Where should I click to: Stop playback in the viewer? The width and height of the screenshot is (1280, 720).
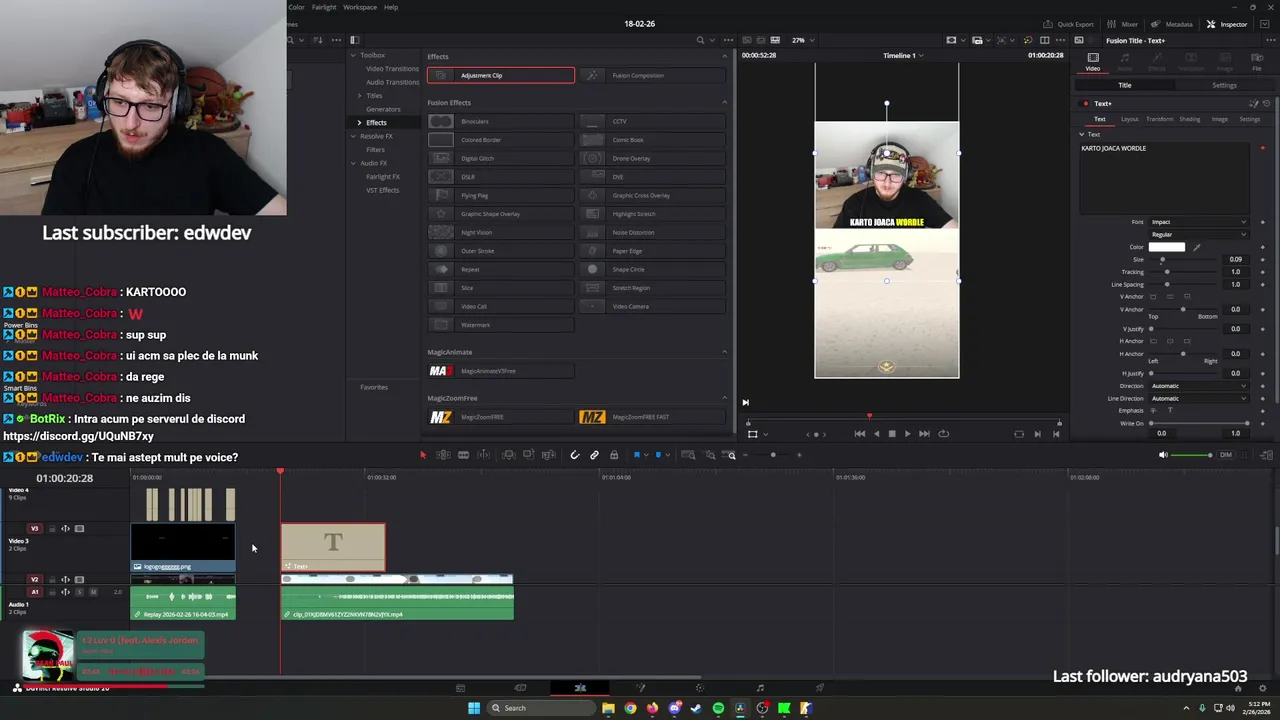(x=892, y=434)
